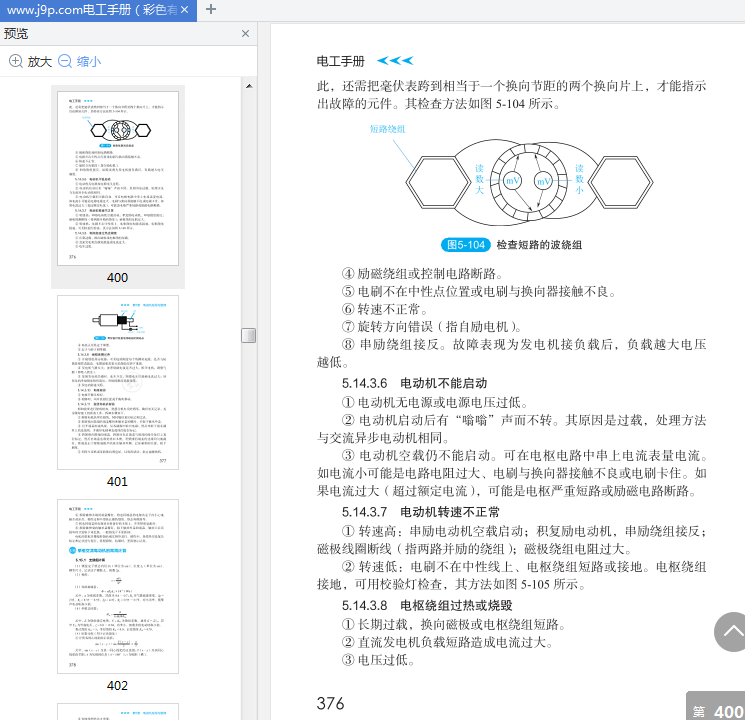Close the 预览 preview panel

(245, 34)
